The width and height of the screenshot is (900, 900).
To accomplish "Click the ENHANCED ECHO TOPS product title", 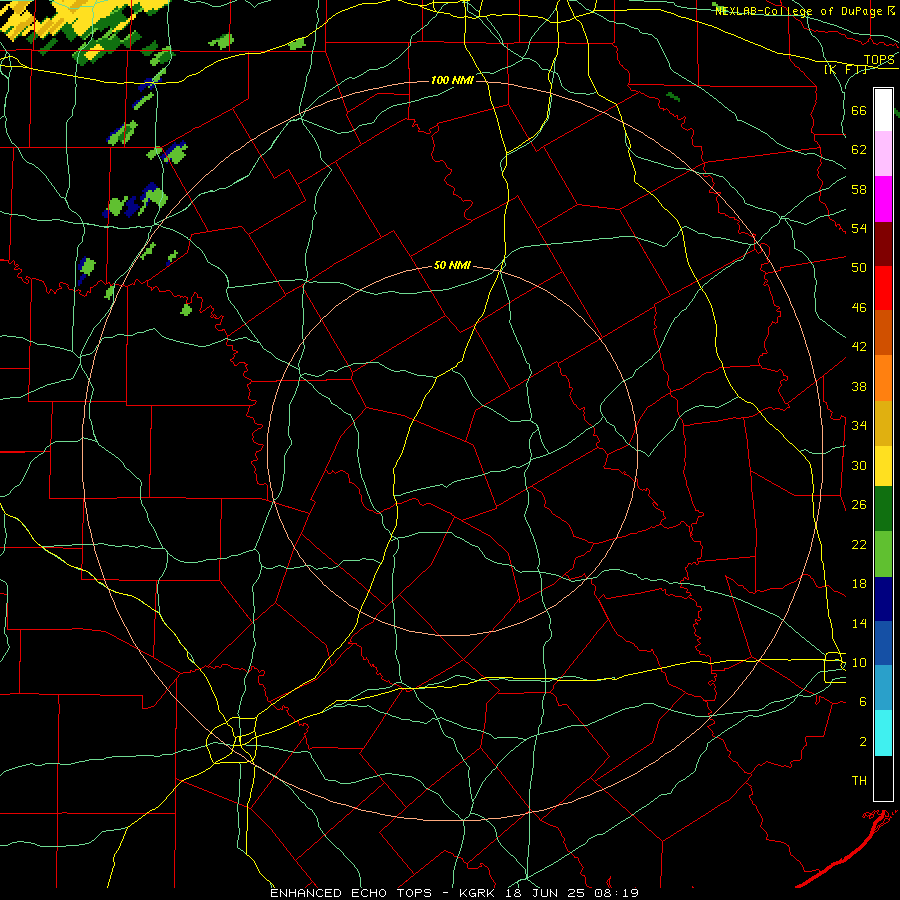I will [351, 893].
